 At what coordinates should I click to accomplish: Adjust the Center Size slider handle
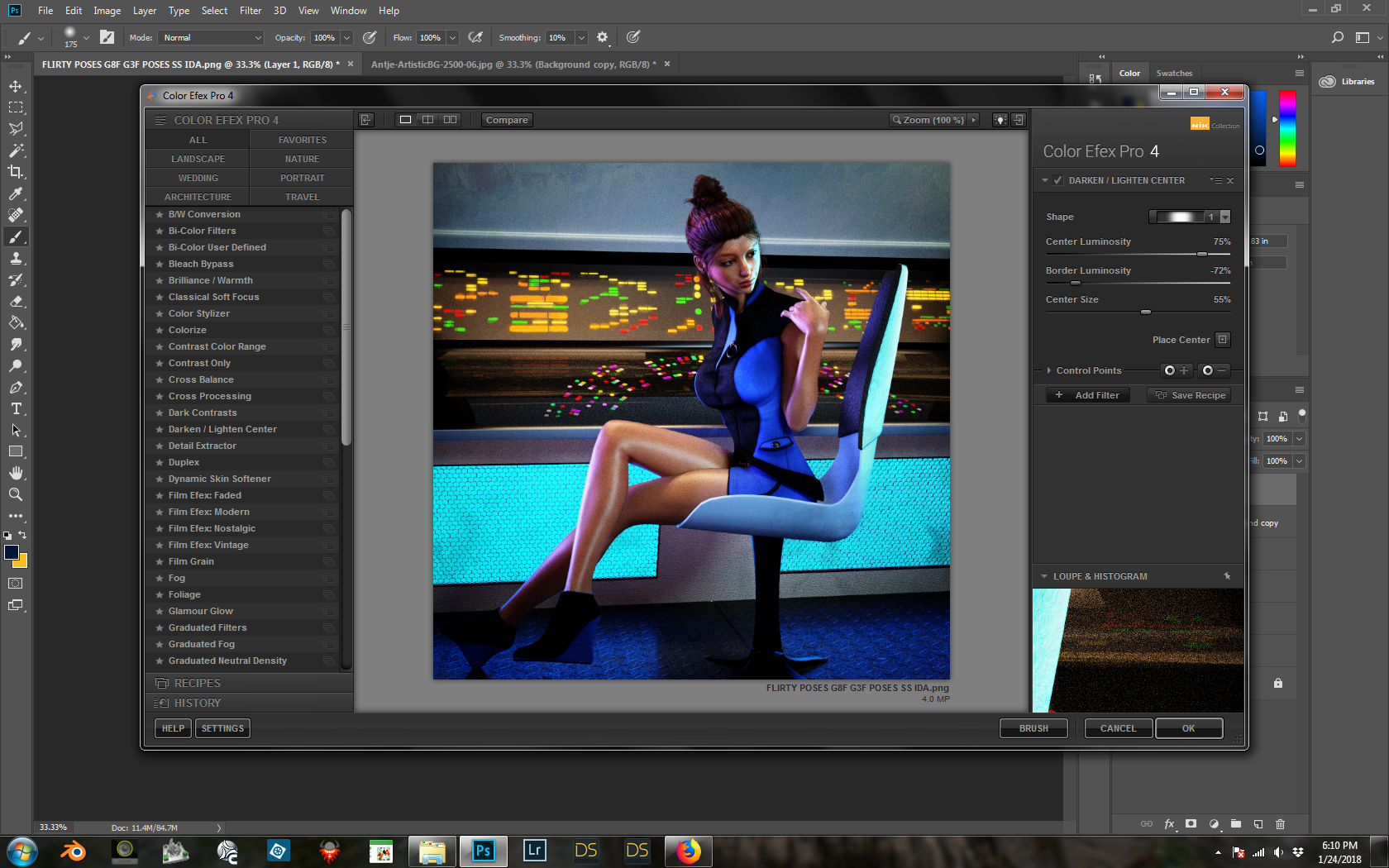(1146, 312)
